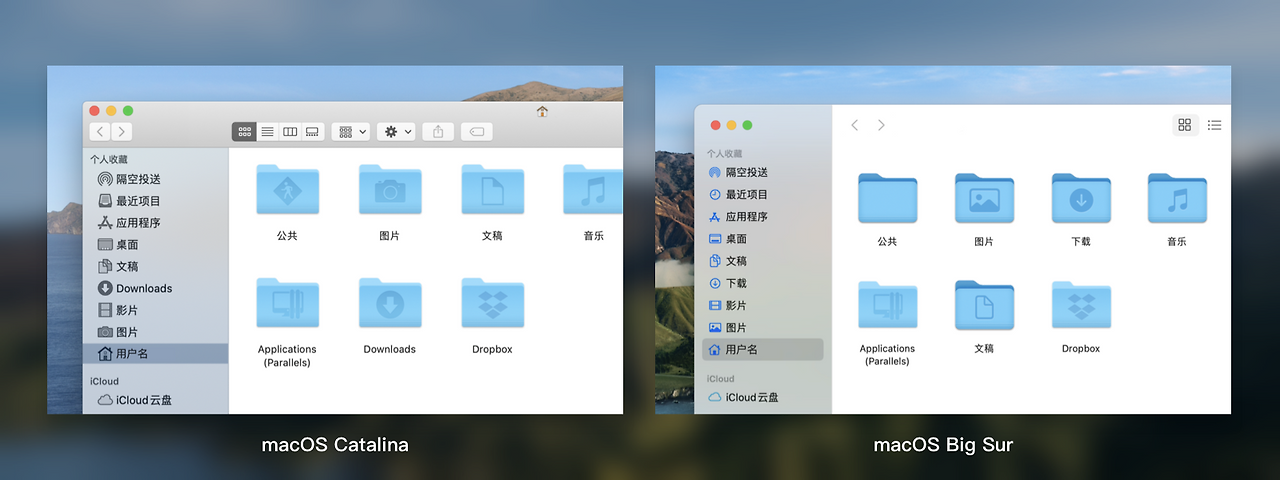The height and width of the screenshot is (480, 1280).
Task: Select the 下载 folder in Big Sur
Action: click(1081, 198)
